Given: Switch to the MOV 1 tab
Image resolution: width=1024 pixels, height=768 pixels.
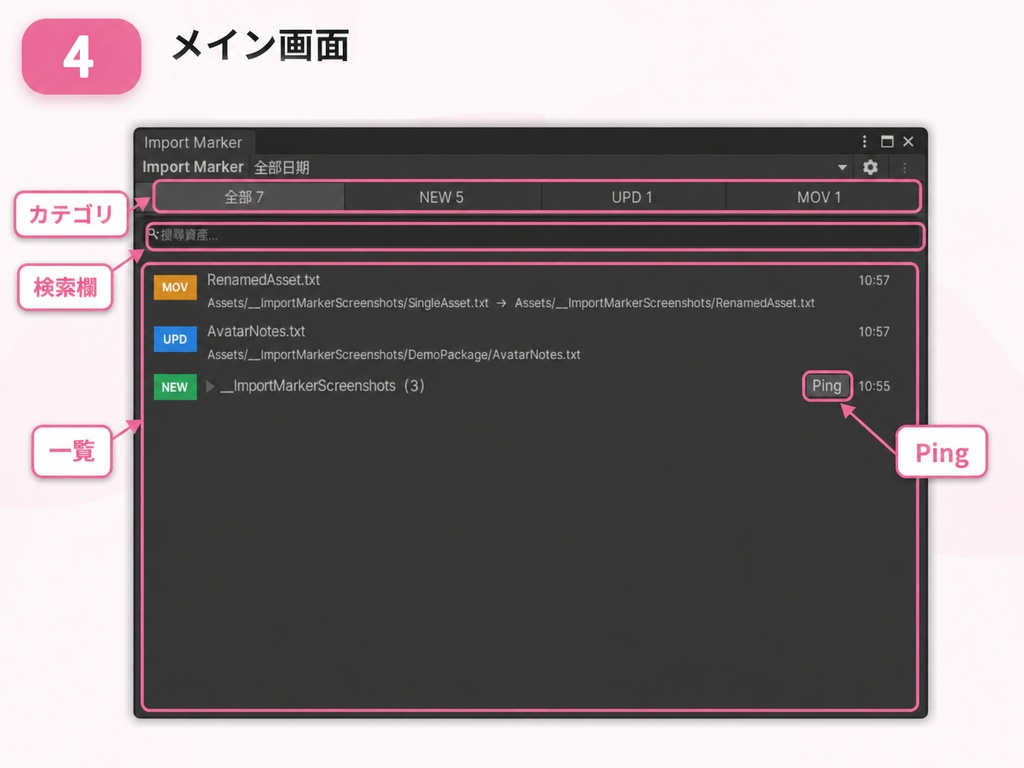Looking at the screenshot, I should (822, 197).
